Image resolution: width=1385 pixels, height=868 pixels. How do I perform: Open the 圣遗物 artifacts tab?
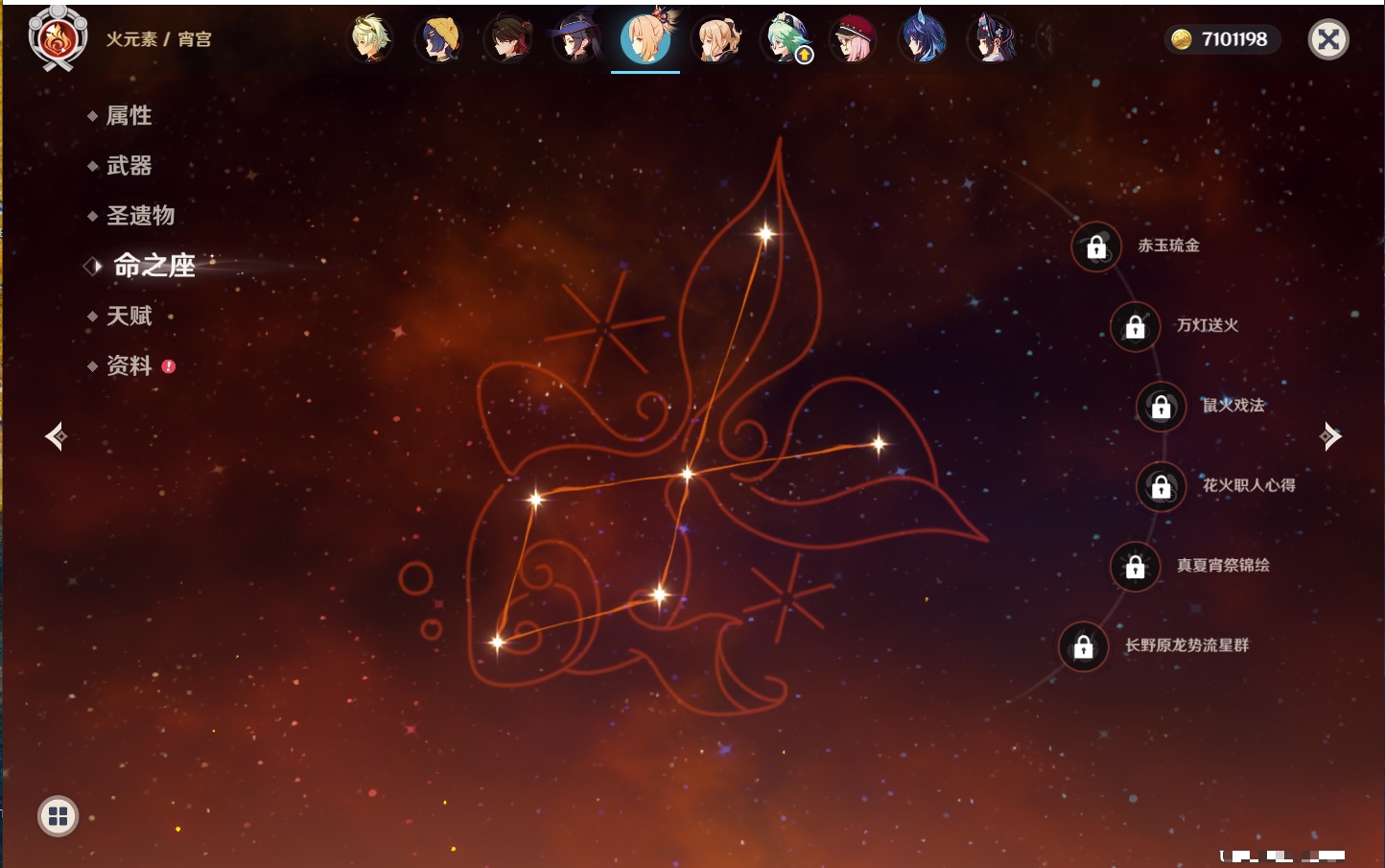coord(140,216)
